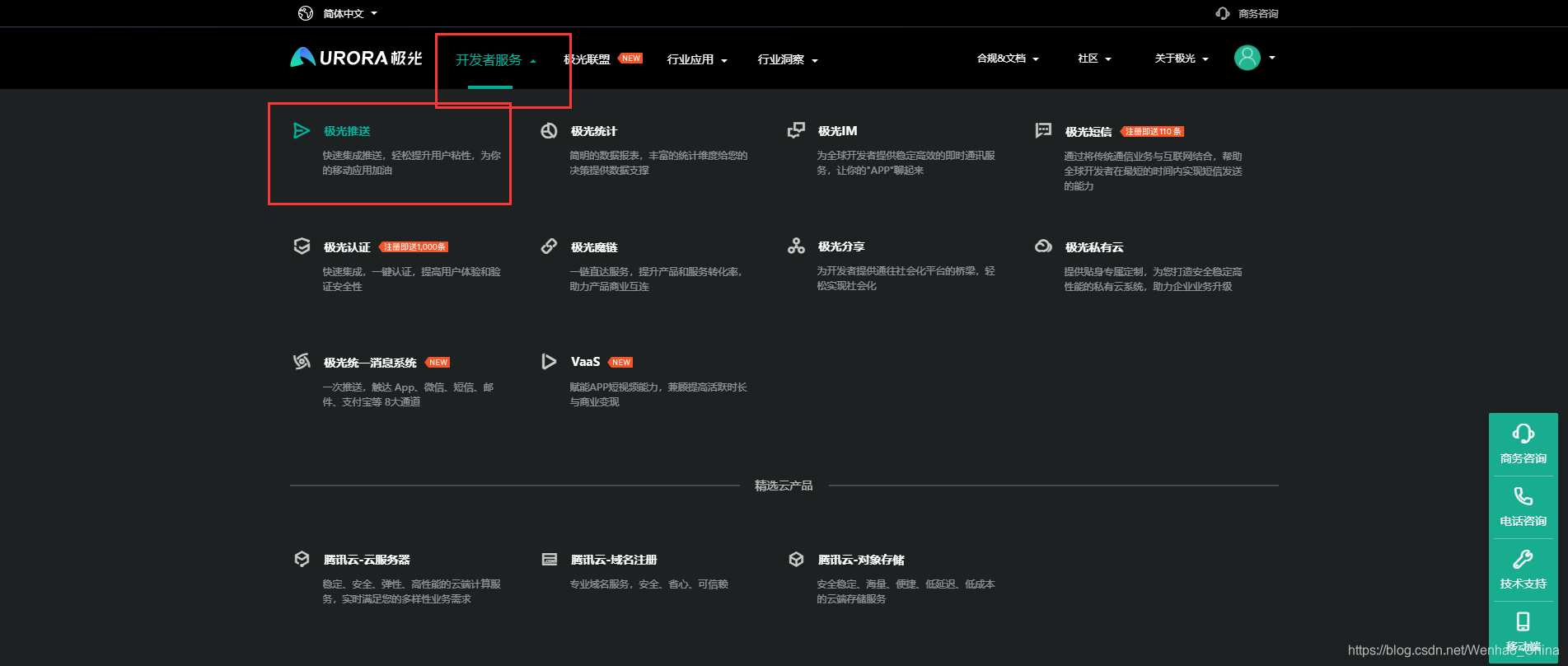Click the Aurora 极光 logo
The image size is (1568, 666).
pos(356,58)
